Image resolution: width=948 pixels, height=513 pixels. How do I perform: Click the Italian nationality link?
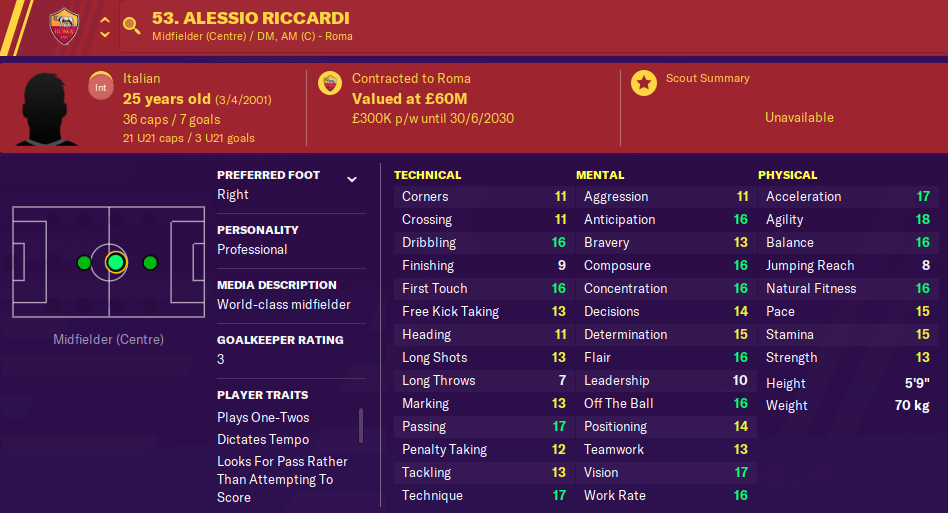141,79
